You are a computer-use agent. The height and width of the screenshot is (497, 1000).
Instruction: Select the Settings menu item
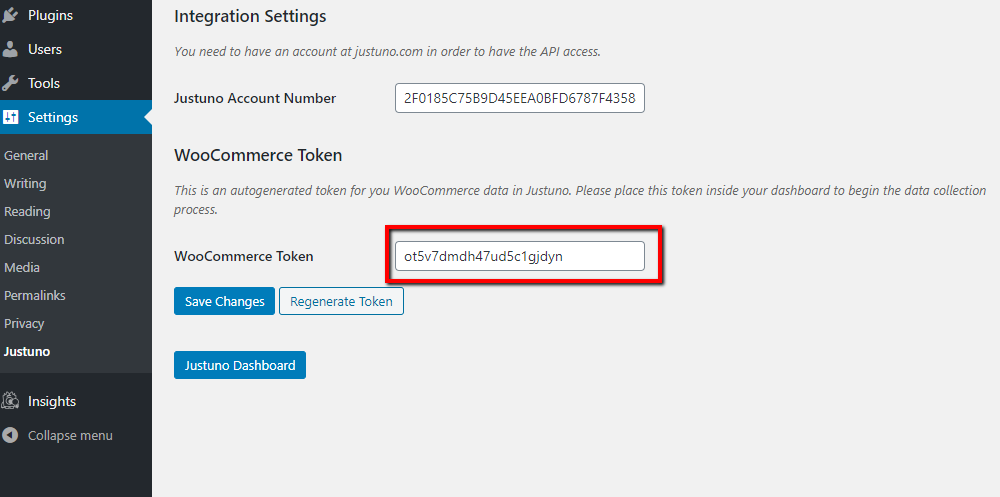coord(76,117)
